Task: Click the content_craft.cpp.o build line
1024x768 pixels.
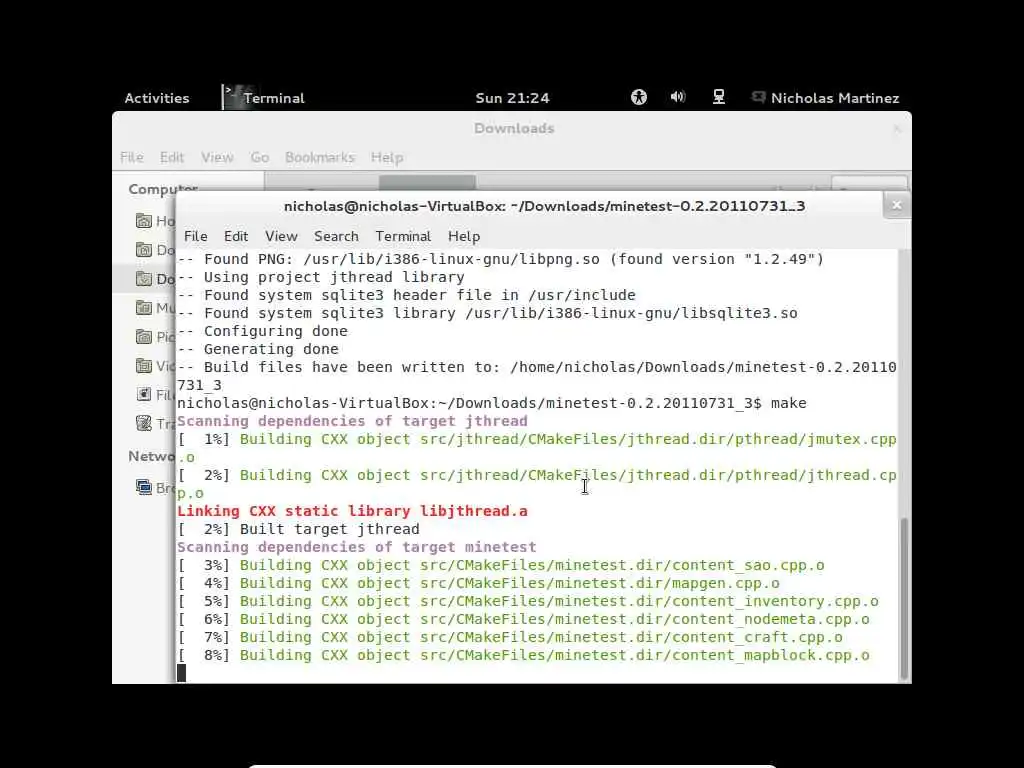Action: tap(509, 637)
